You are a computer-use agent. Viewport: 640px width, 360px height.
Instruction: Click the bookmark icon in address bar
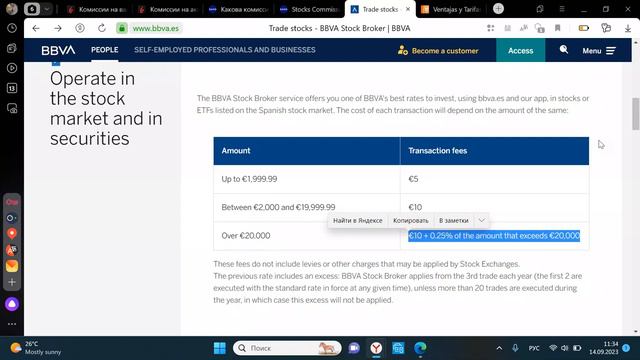point(558,28)
